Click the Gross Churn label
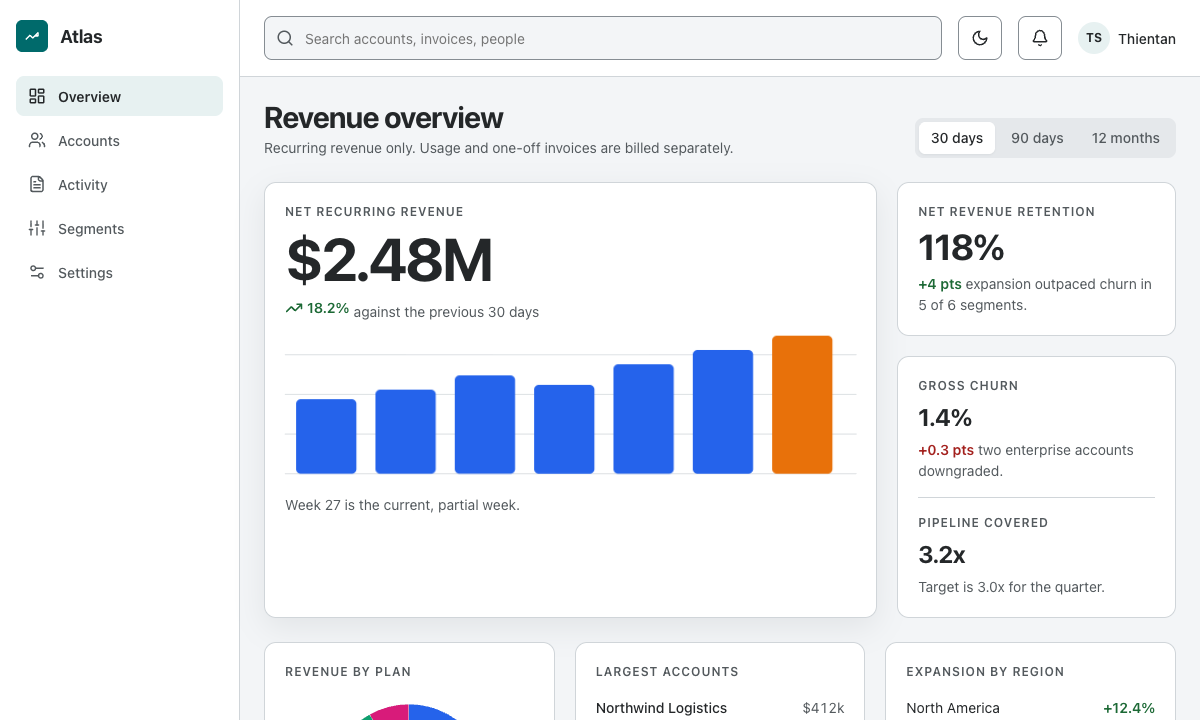Screen dimensions: 1200x720 point(968,386)
